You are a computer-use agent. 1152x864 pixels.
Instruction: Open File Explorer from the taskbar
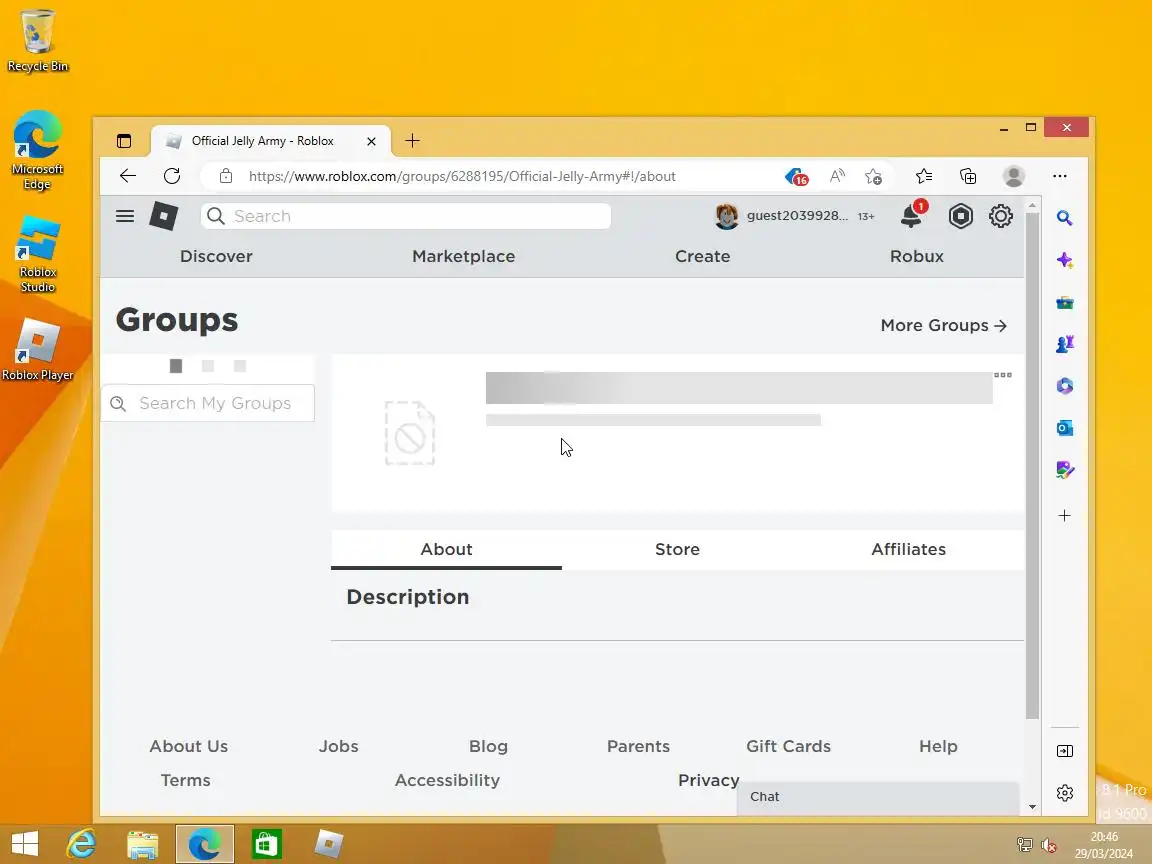pyautogui.click(x=143, y=844)
